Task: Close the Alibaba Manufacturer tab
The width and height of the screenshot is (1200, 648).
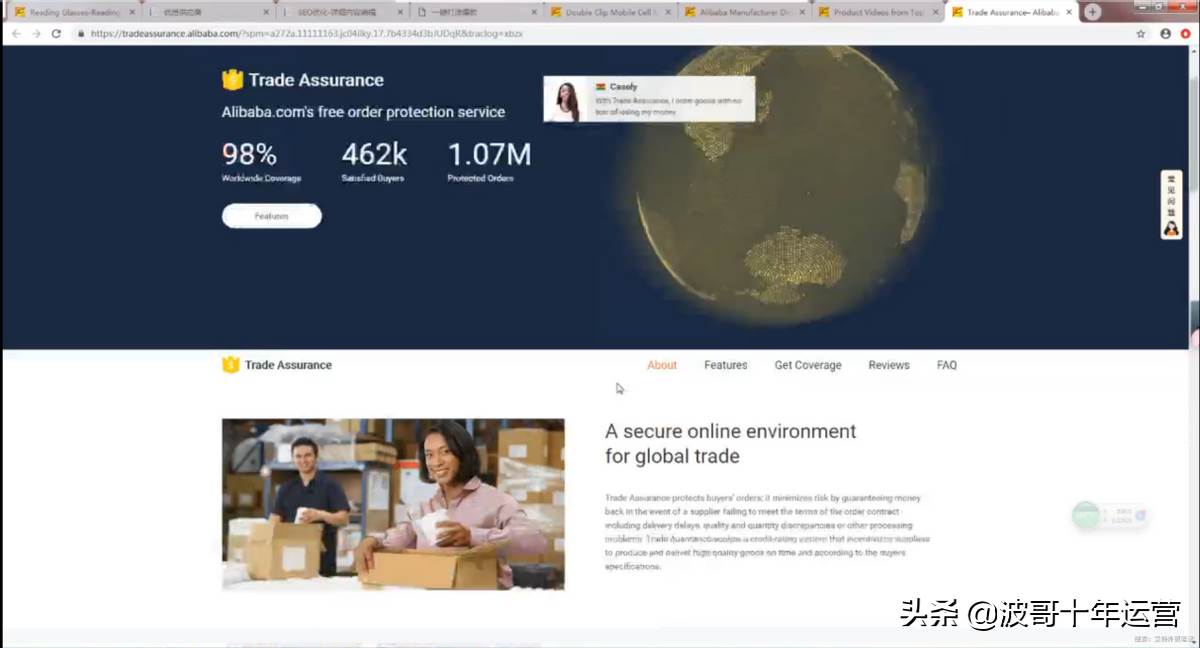Action: (x=802, y=13)
